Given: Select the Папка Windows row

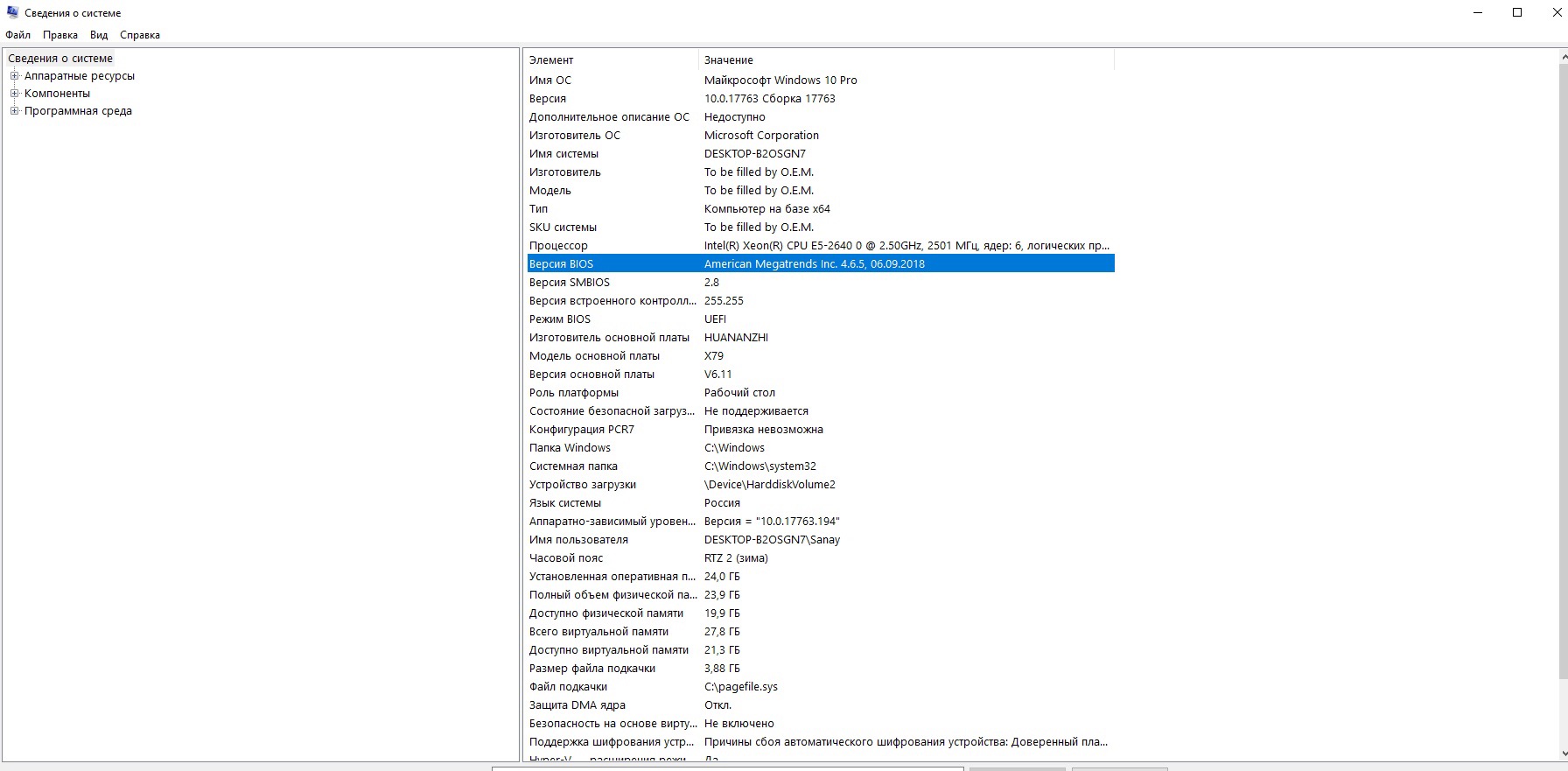Looking at the screenshot, I should point(819,448).
